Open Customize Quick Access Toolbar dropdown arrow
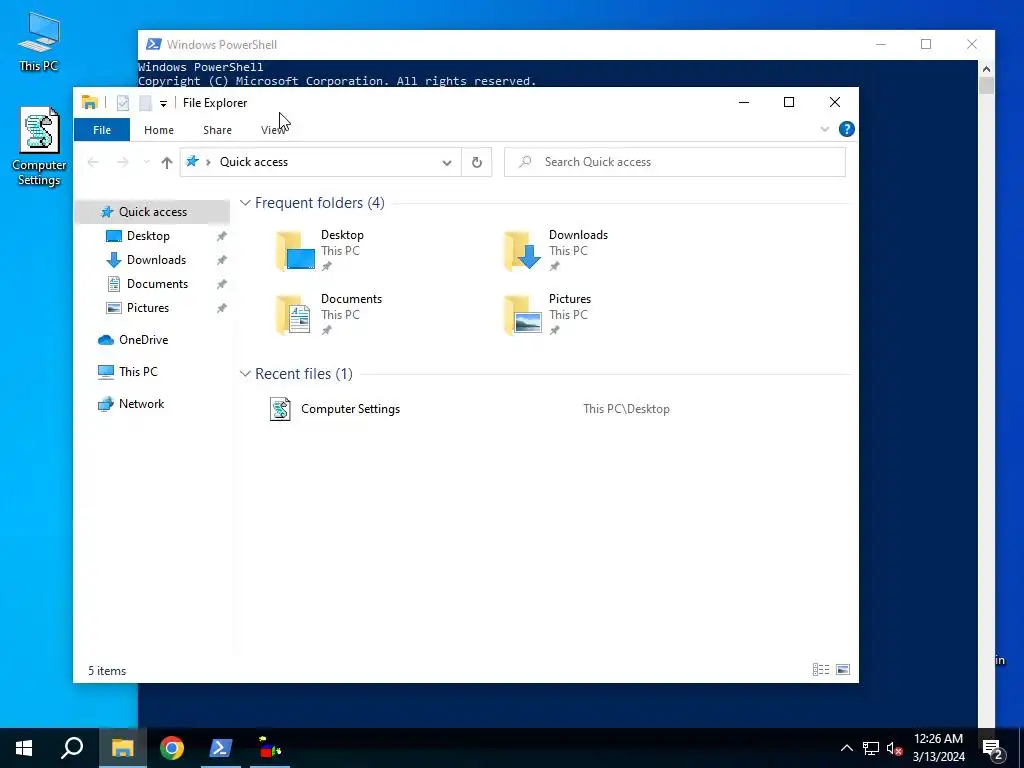 [163, 103]
